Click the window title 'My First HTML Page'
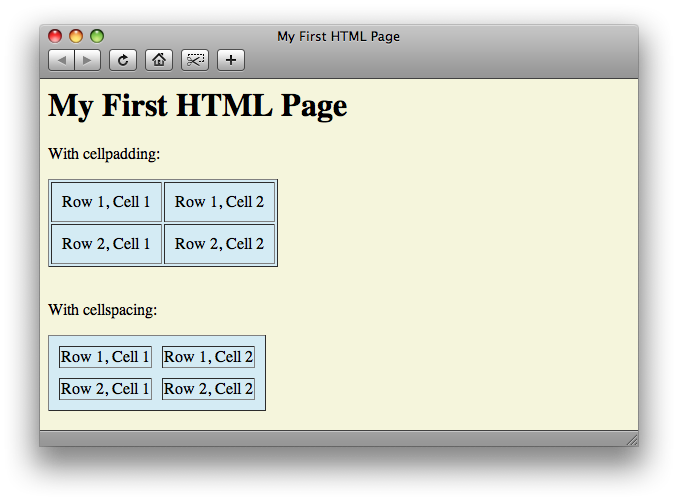Screen dimensions: 678x501 click(x=338, y=36)
